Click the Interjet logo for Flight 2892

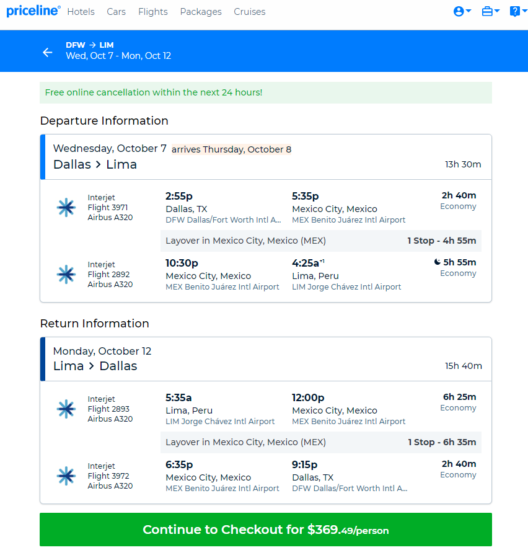66,274
